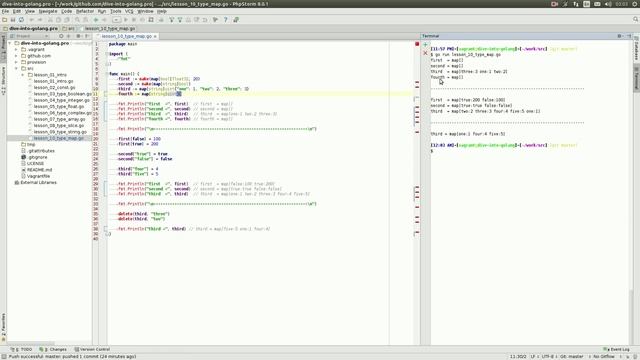Screen dimensions: 640x360
Task: Open the File menu
Action: (5, 11)
